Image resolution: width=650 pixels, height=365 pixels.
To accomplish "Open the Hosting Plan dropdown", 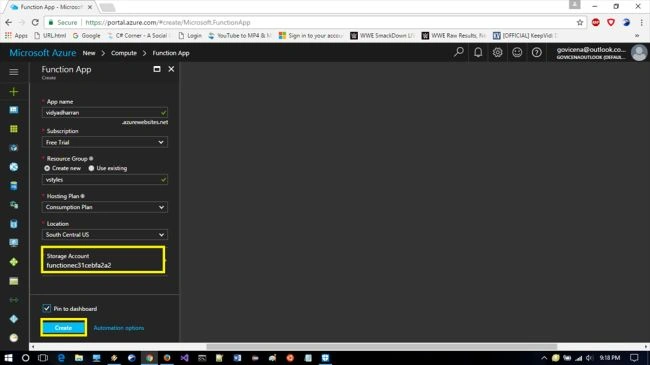I will coord(104,207).
